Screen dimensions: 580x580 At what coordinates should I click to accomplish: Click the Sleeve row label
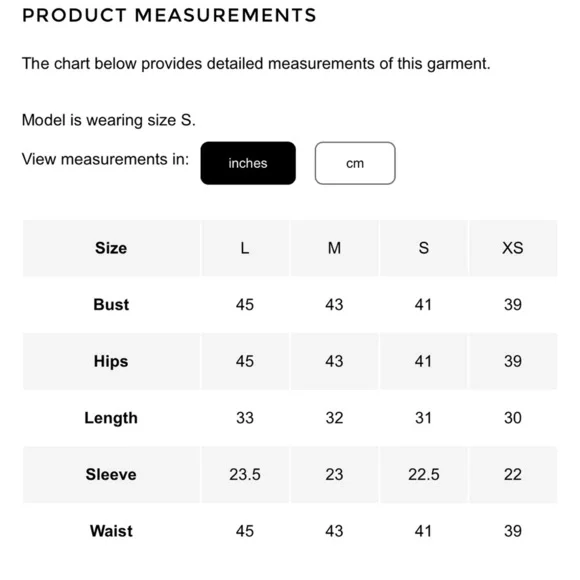(111, 475)
